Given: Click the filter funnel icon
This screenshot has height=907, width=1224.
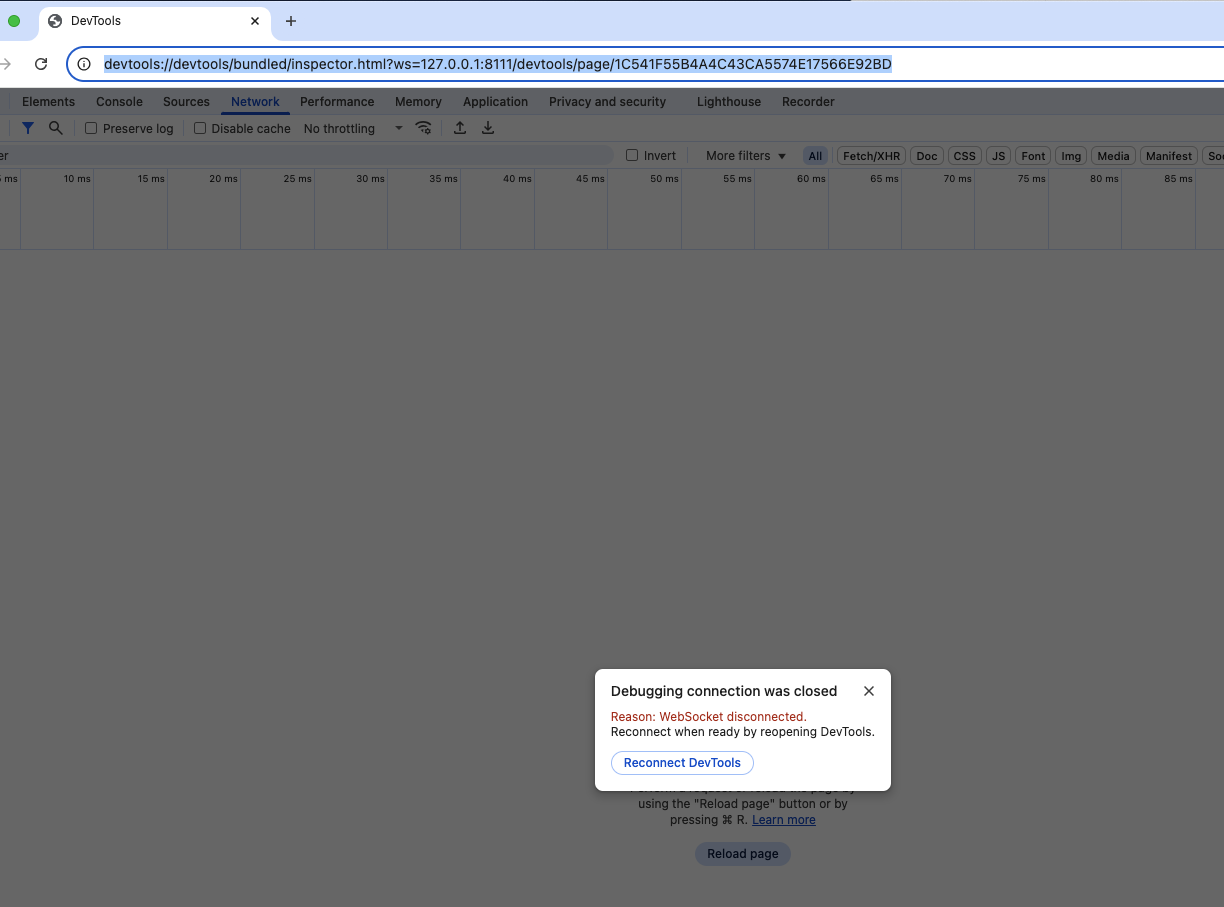Looking at the screenshot, I should point(28,128).
